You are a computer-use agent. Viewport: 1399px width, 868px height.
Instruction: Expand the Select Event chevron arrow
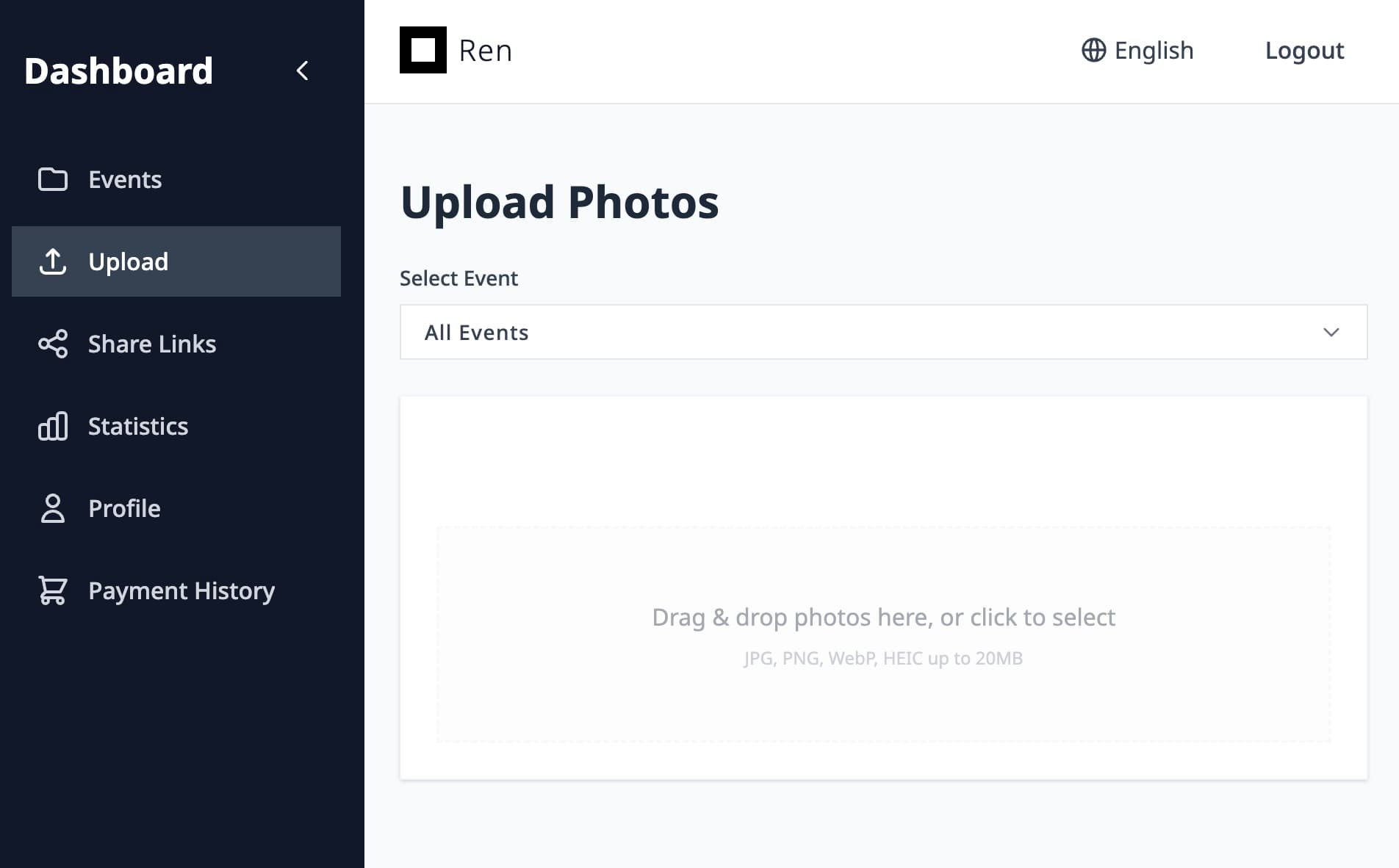point(1331,332)
